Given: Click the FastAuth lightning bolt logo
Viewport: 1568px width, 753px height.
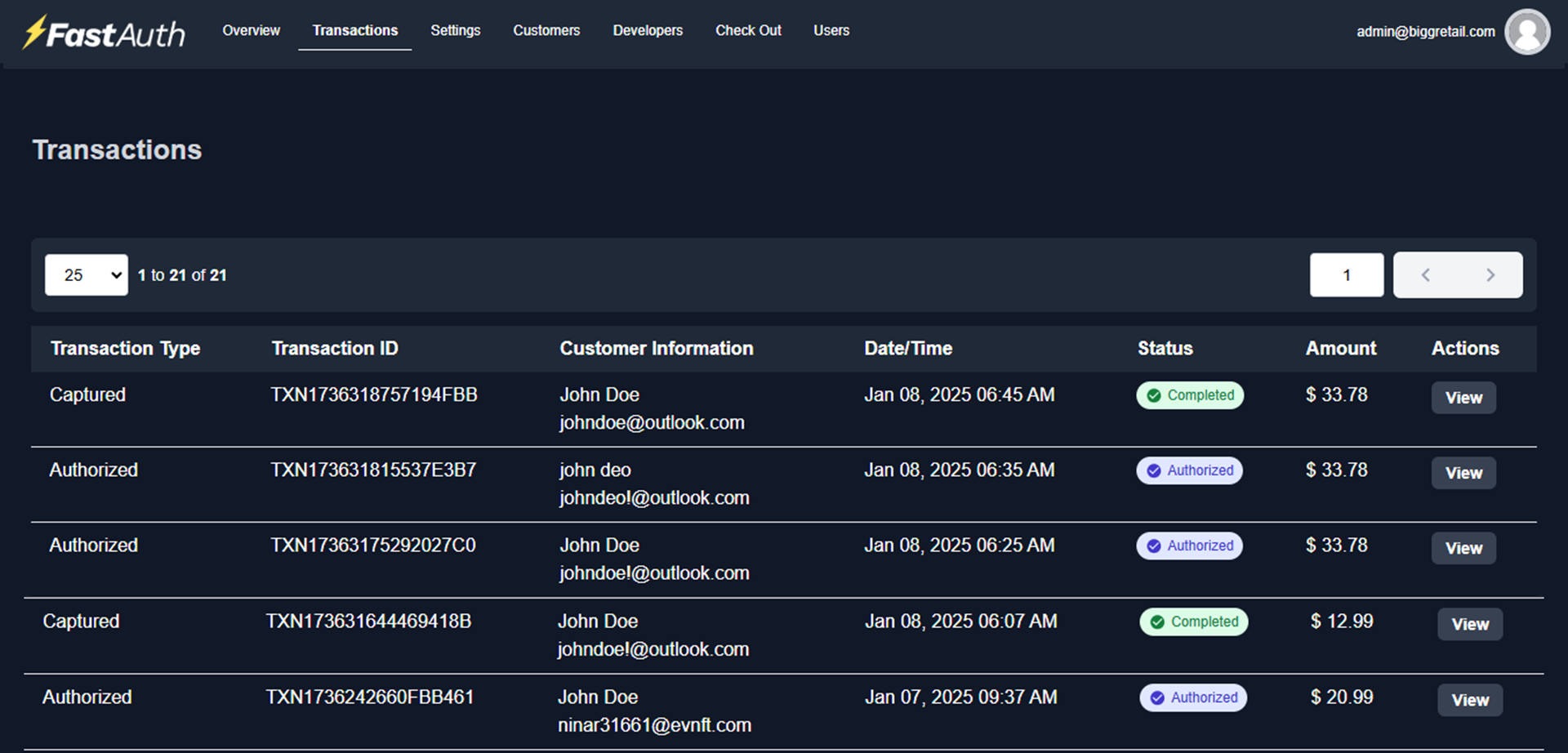Looking at the screenshot, I should coord(36,33).
